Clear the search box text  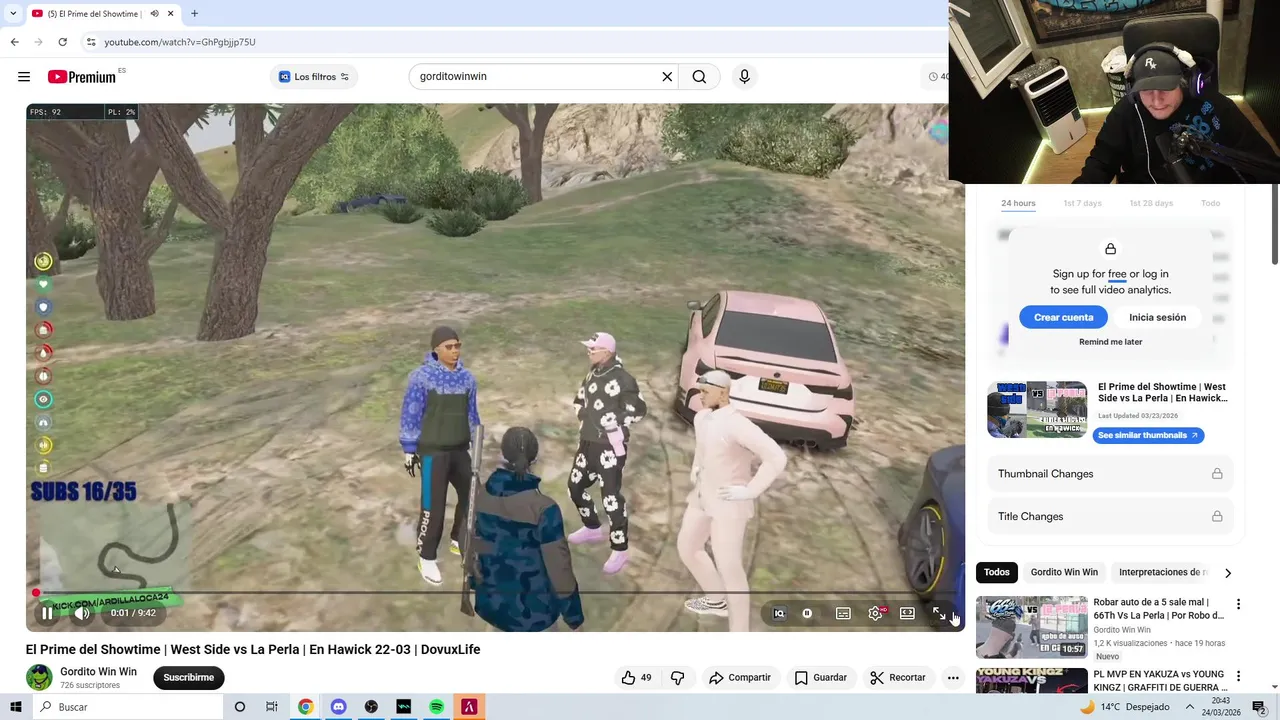(667, 77)
